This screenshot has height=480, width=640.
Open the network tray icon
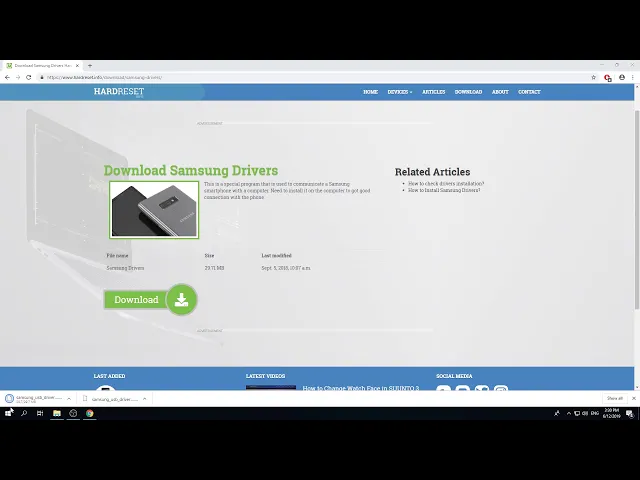tap(577, 413)
